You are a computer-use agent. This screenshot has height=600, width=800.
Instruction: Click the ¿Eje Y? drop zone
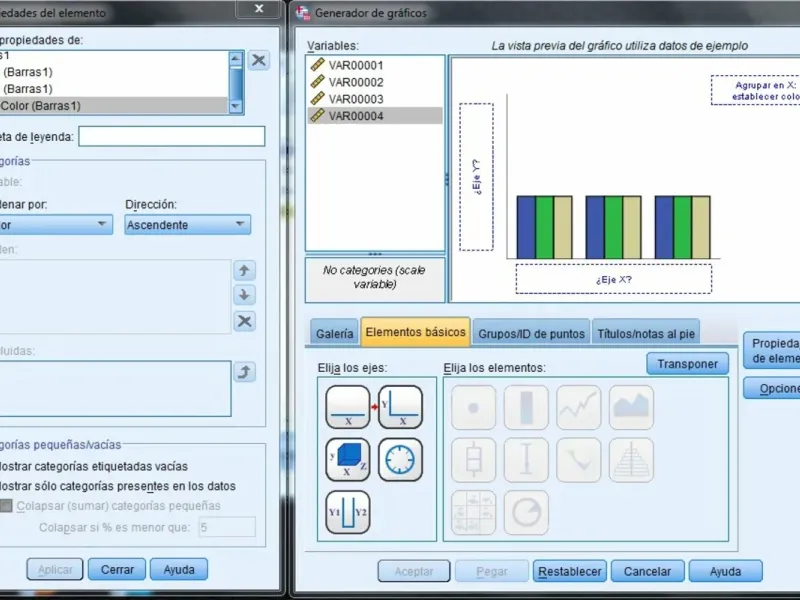click(476, 177)
